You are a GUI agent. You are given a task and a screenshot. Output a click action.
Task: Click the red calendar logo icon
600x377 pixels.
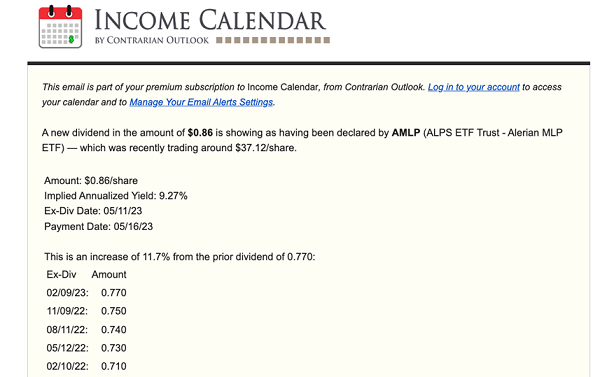[x=60, y=27]
